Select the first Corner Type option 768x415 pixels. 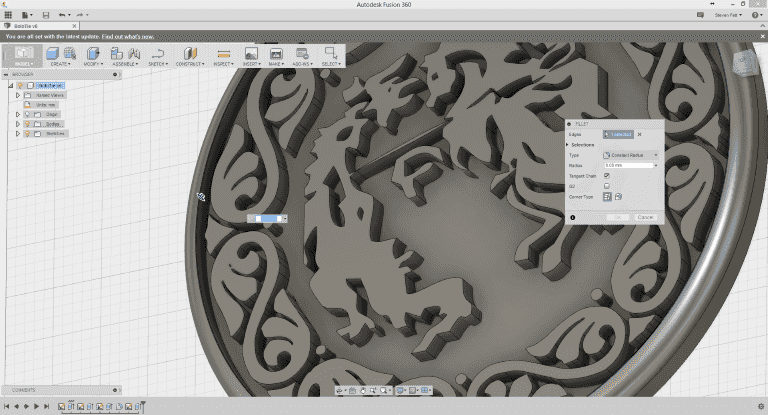point(607,196)
